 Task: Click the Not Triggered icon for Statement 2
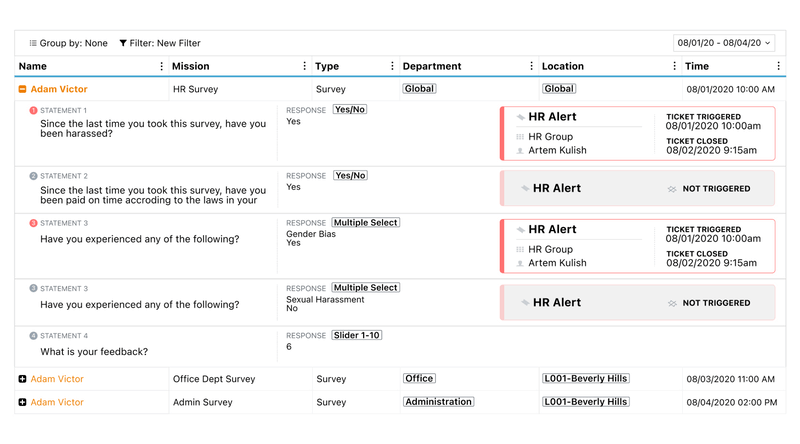pyautogui.click(x=672, y=188)
